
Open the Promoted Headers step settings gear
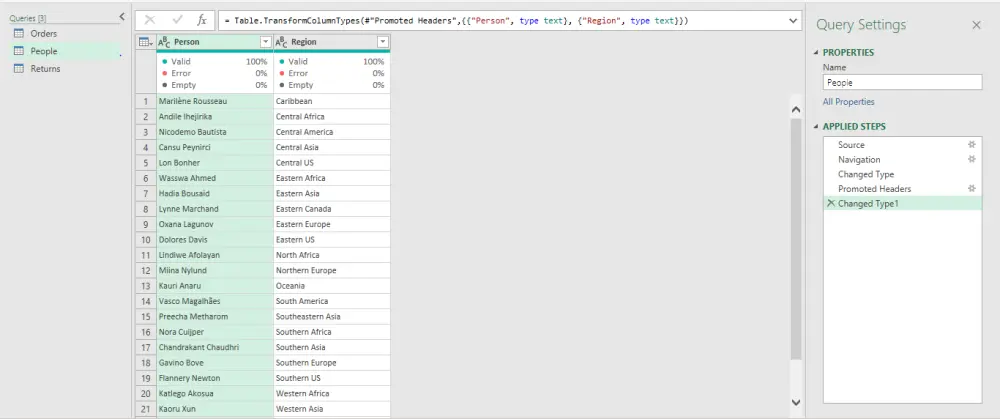[971, 189]
